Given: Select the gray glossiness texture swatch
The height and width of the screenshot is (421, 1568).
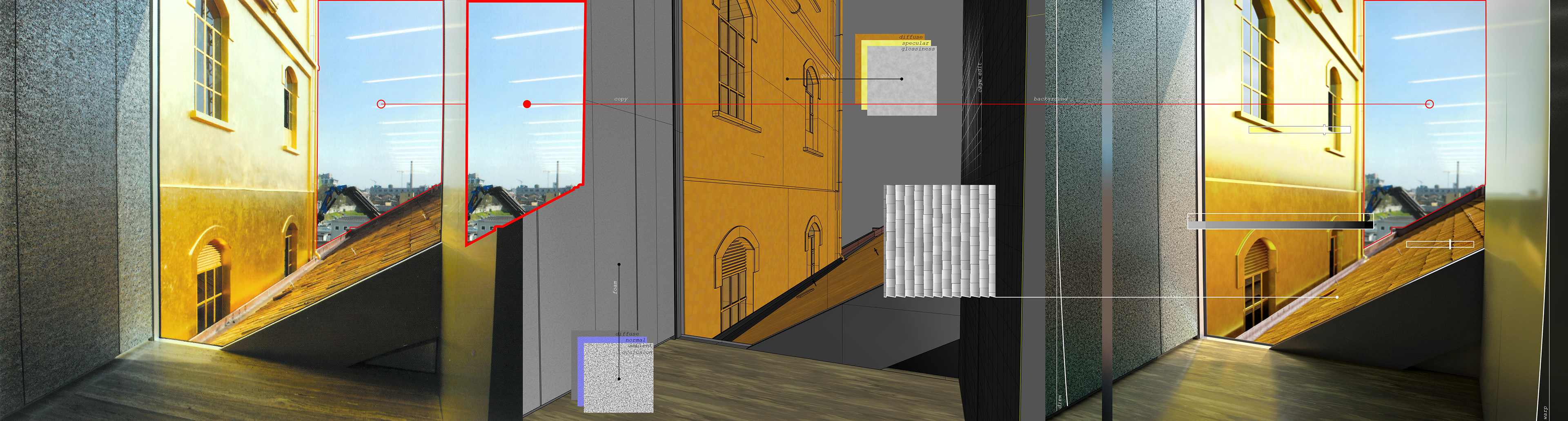Looking at the screenshot, I should click(x=902, y=81).
